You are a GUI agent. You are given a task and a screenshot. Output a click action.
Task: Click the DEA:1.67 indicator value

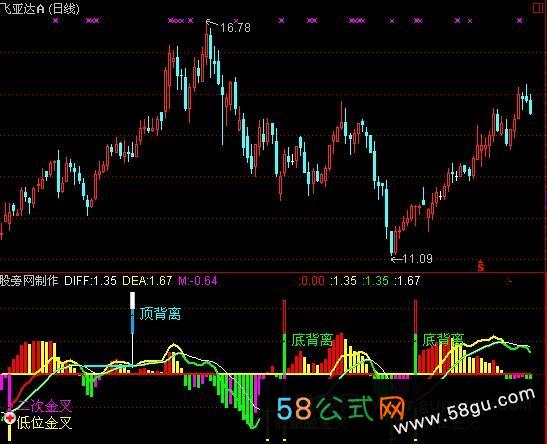point(147,281)
